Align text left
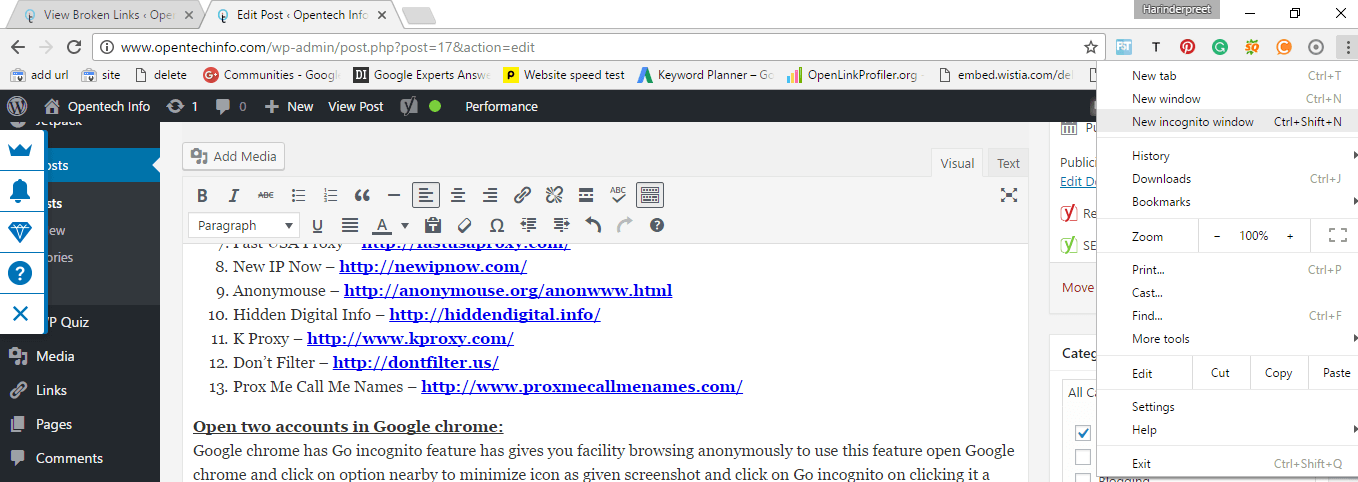The image size is (1358, 482). pos(426,195)
